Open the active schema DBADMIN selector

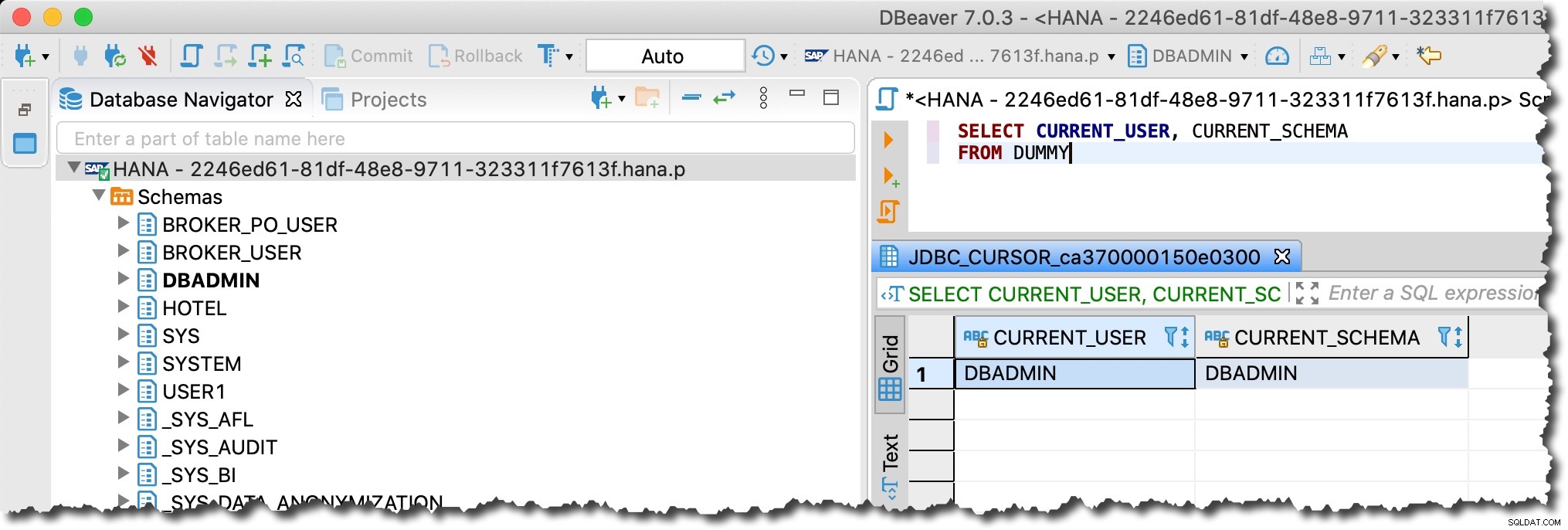coord(1188,56)
